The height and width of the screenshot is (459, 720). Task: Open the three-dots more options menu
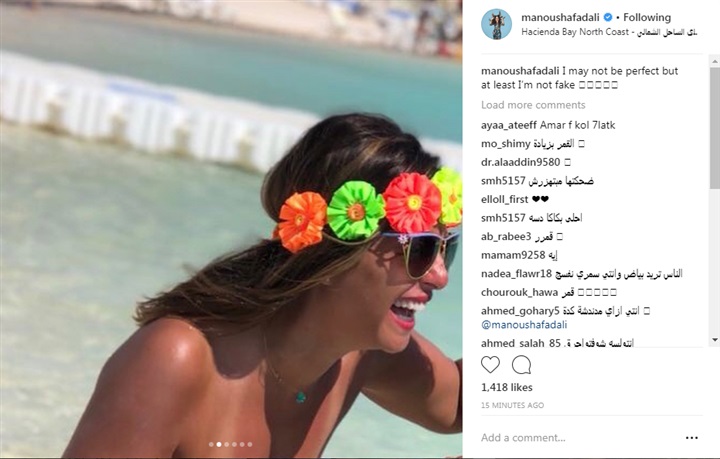[692, 438]
